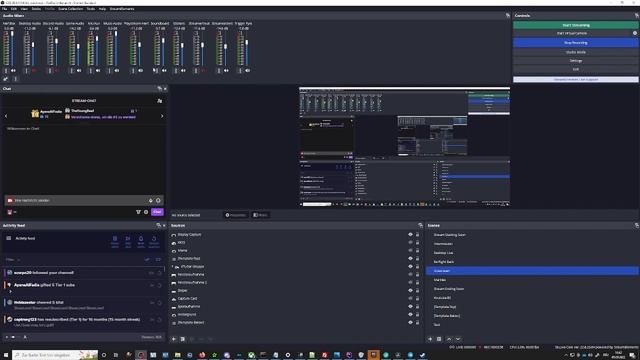Send message with the purple Chat button
640x360 pixels.
(158, 212)
